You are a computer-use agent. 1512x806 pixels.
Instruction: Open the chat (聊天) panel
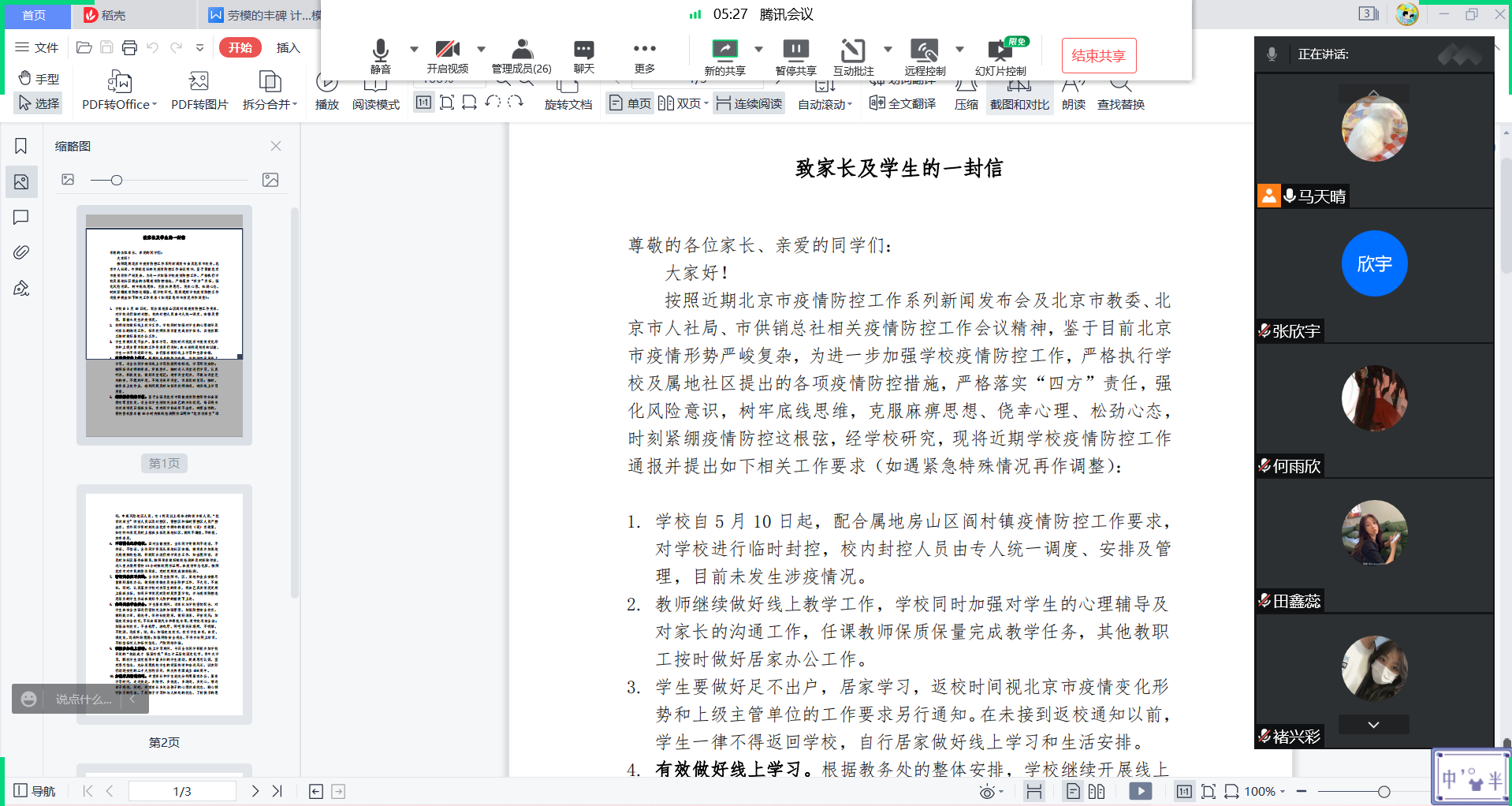[x=583, y=54]
